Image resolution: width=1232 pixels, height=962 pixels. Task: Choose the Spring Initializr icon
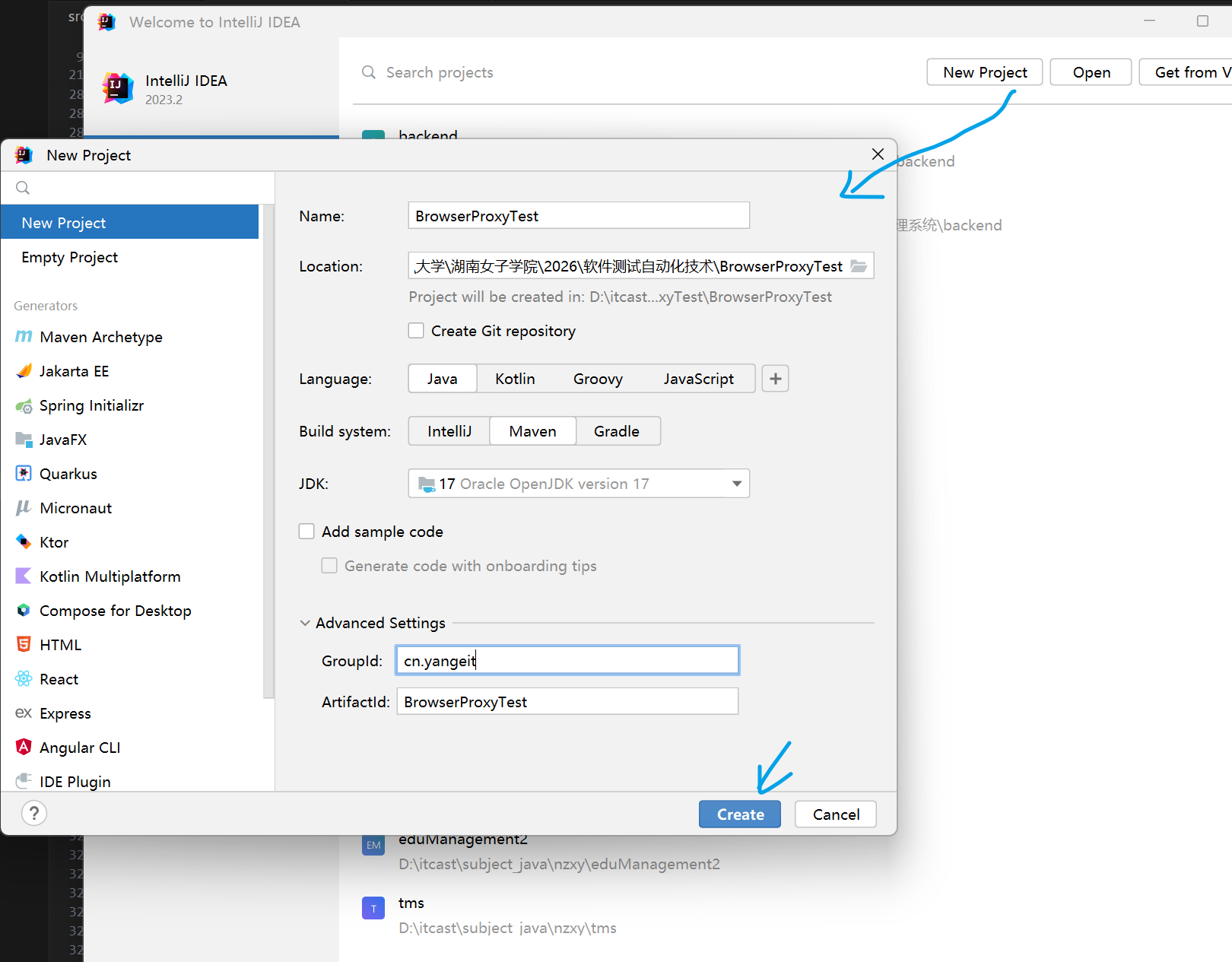[24, 406]
